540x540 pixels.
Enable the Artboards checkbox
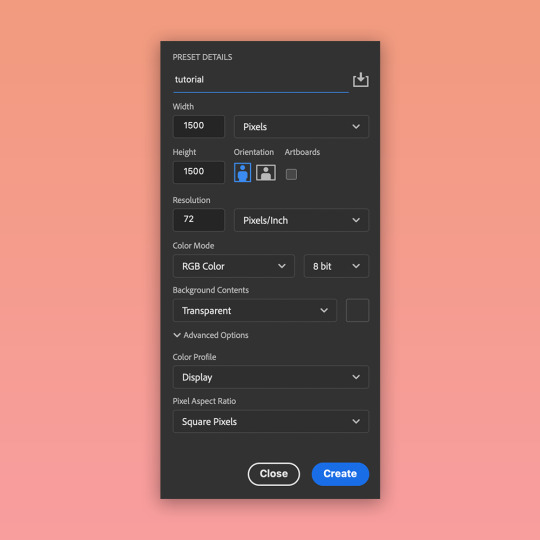(291, 174)
